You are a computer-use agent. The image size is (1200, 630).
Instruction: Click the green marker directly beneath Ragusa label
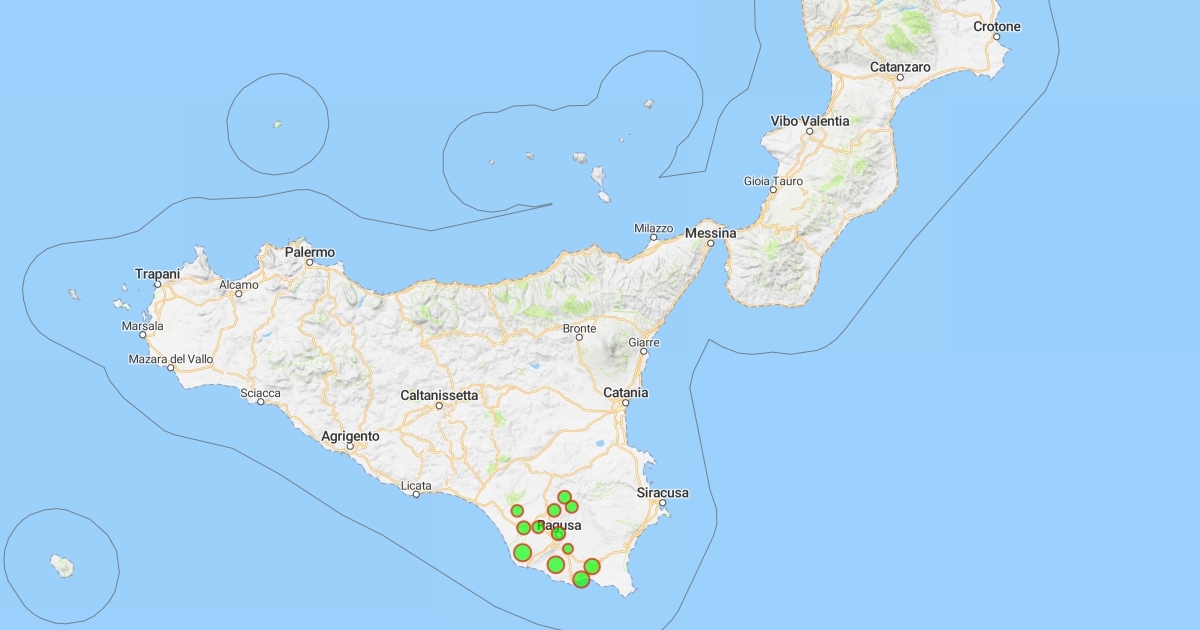(558, 534)
